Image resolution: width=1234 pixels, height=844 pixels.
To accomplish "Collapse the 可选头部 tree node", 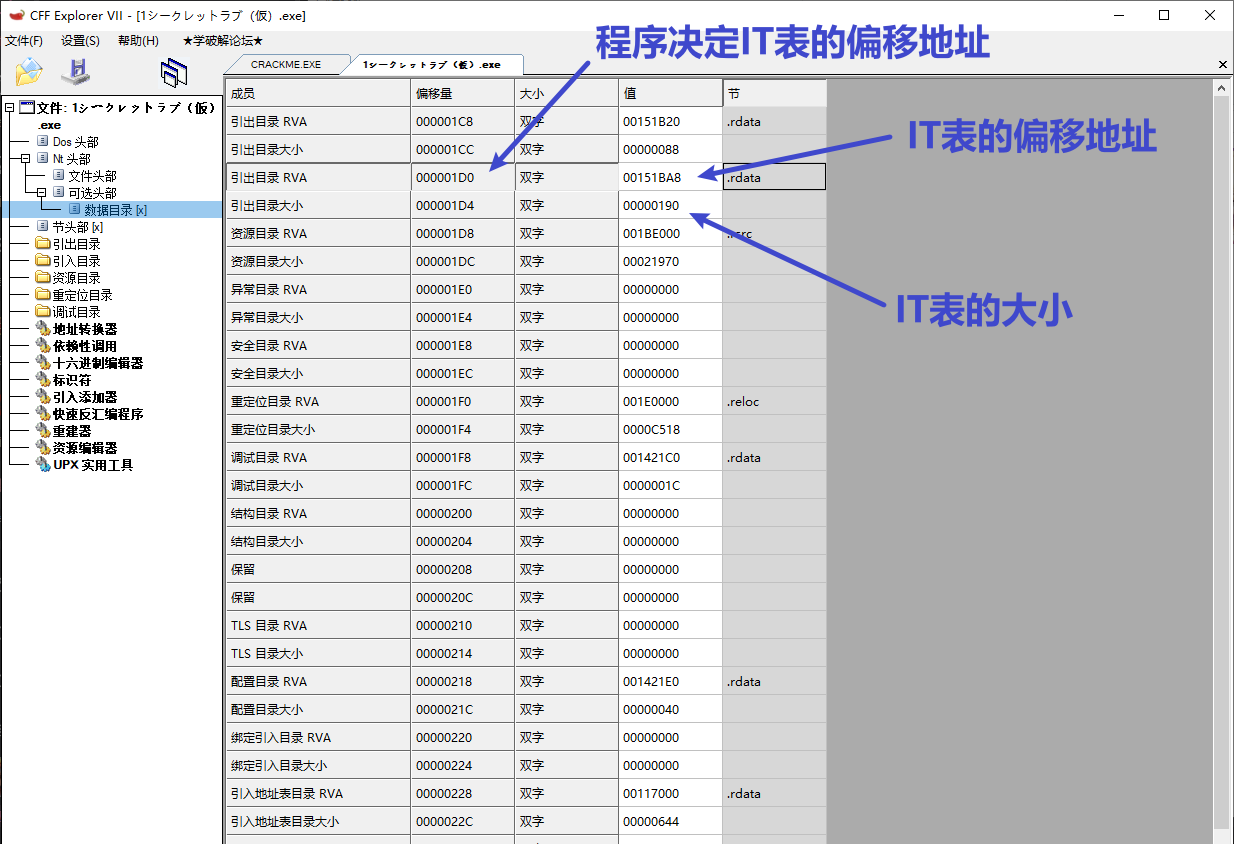I will [x=42, y=193].
